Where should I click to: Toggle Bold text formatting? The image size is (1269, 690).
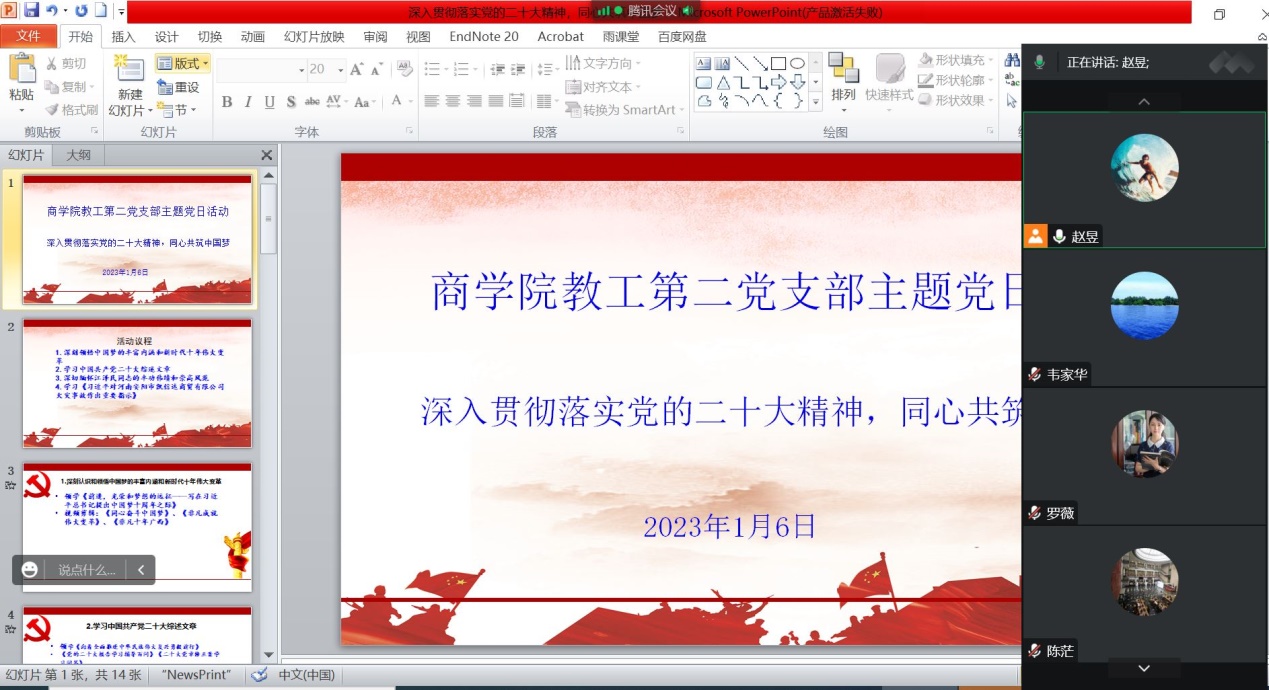click(227, 102)
